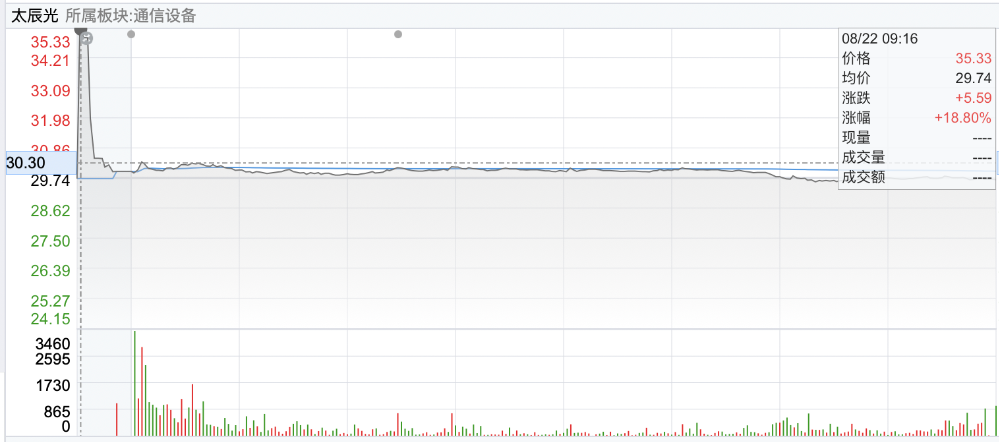Click the gray dot marker above the opening gridline
Viewport: 999px width, 442px height.
(x=131, y=34)
